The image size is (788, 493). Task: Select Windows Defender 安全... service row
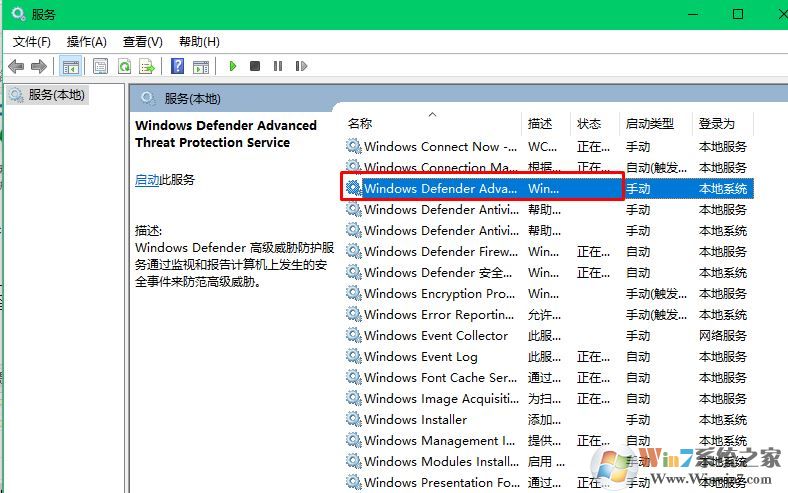coord(549,272)
